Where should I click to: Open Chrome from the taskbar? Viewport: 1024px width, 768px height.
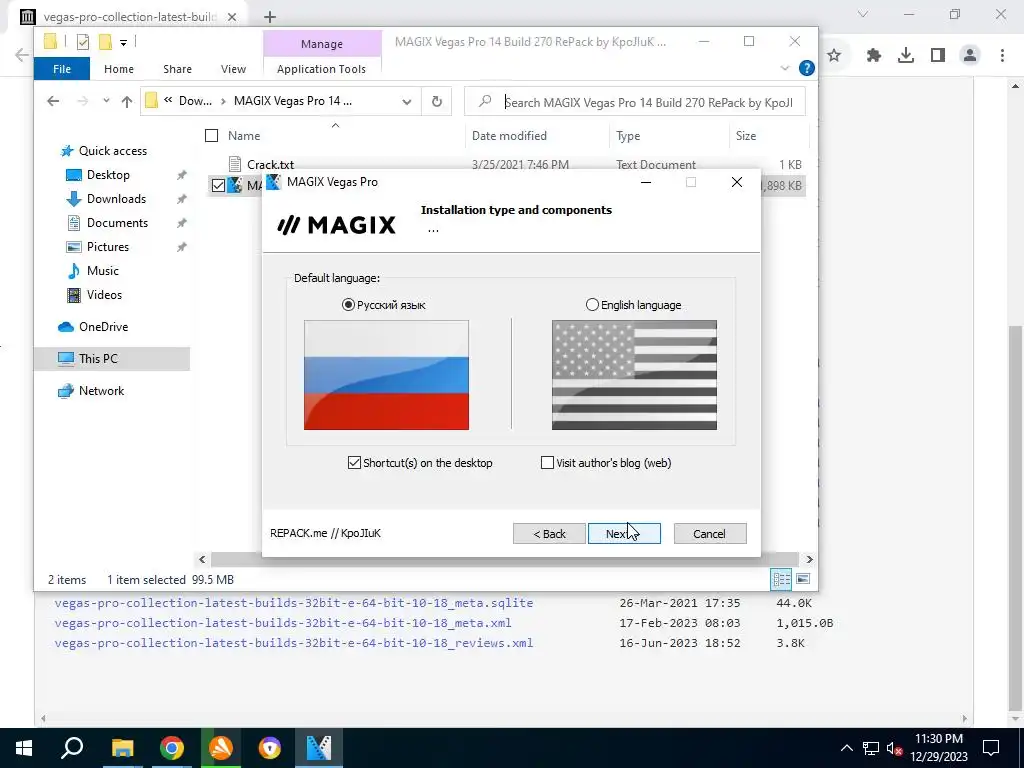(x=172, y=748)
